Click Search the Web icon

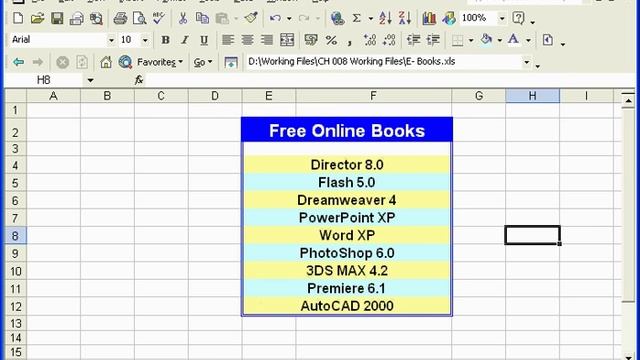pyautogui.click(x=125, y=62)
